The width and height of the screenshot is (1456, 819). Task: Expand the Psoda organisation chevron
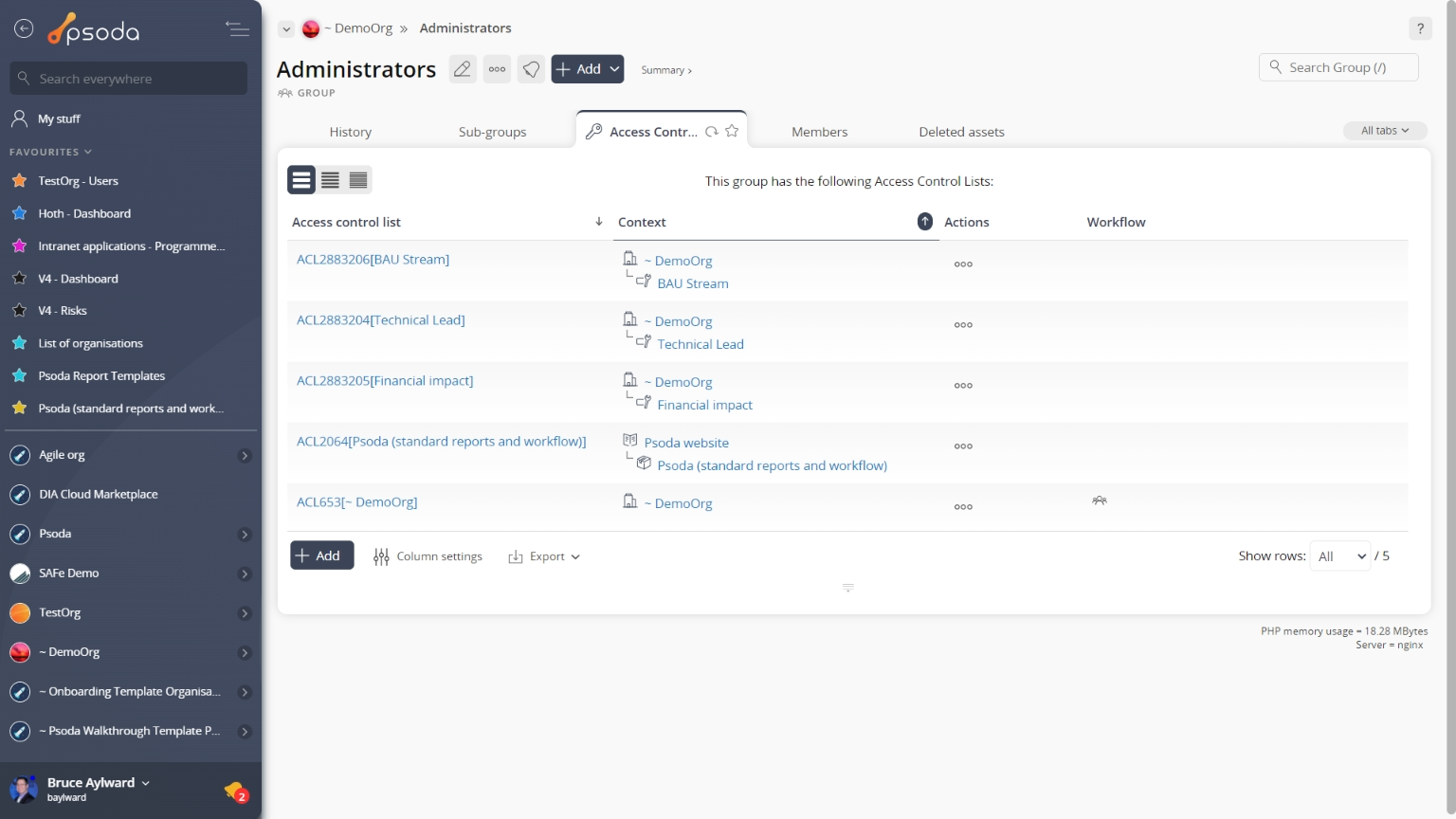[245, 535]
